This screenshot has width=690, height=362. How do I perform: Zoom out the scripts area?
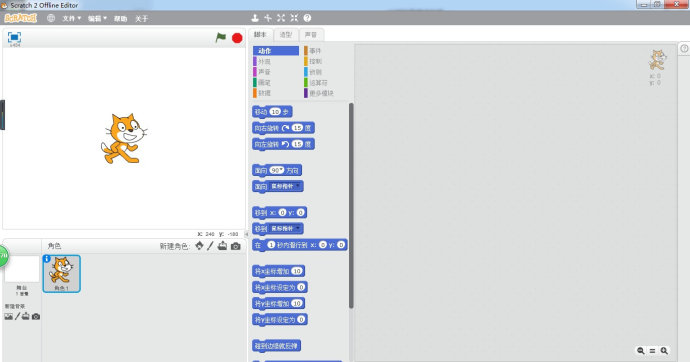click(641, 351)
